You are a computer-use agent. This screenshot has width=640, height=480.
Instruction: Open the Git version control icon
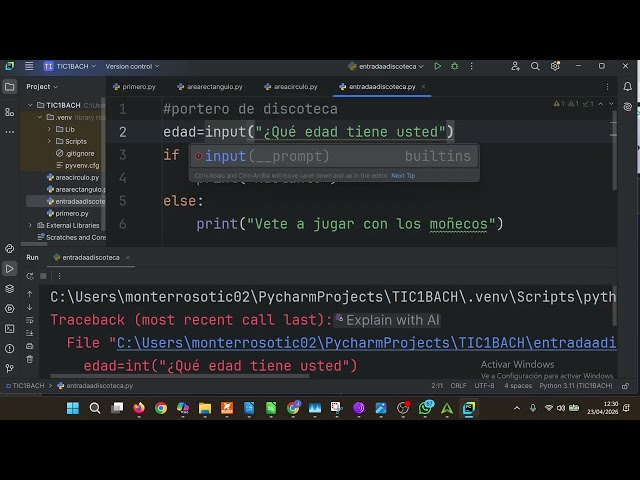pos(9,368)
